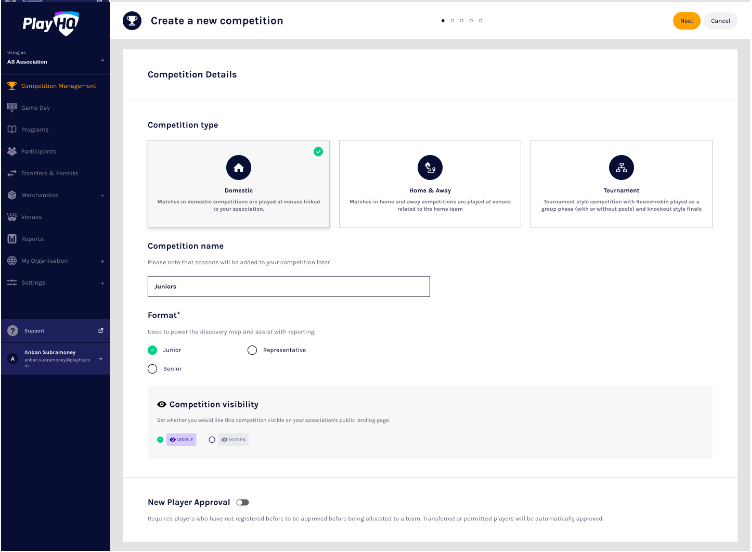Click the Competition name input field
This screenshot has width=752, height=552.
tap(288, 286)
